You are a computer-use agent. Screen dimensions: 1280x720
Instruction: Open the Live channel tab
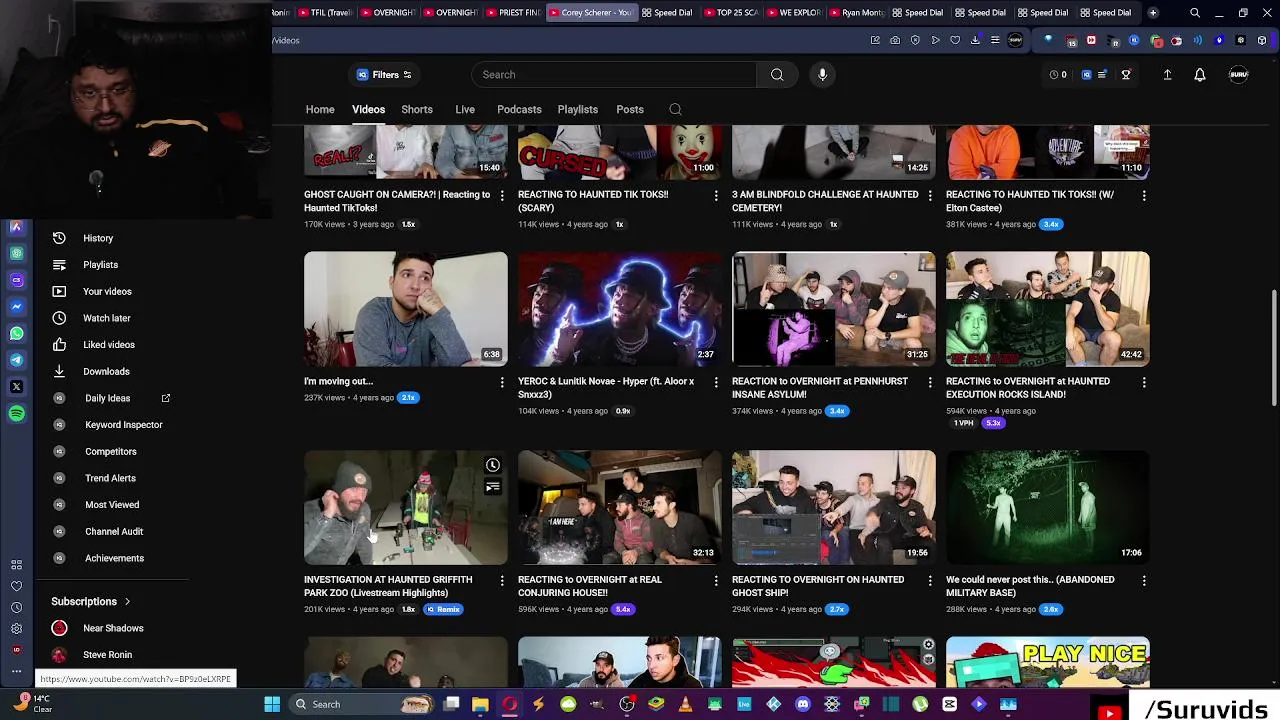coord(465,109)
